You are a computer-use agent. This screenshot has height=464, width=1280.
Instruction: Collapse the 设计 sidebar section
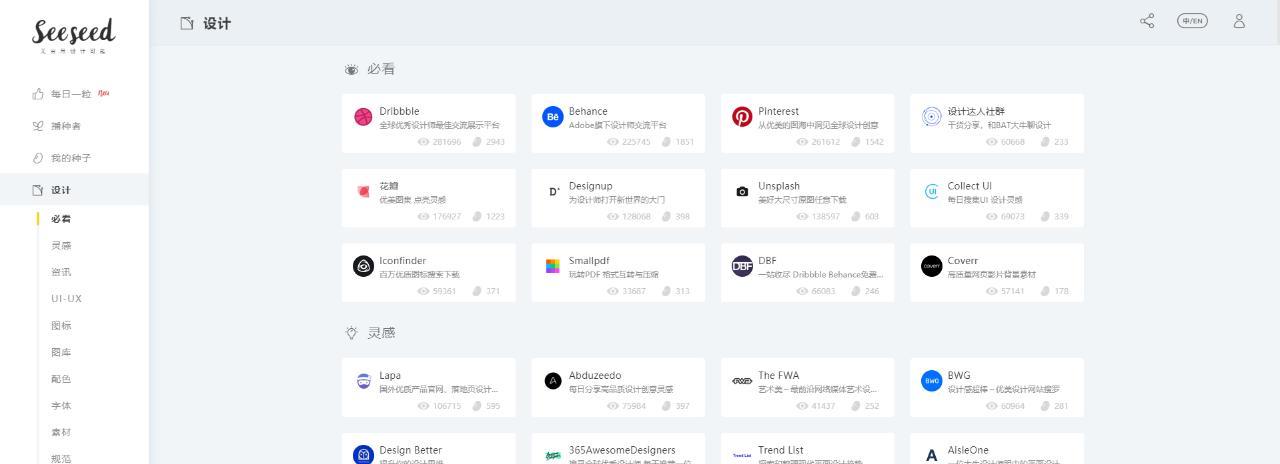[x=74, y=190]
